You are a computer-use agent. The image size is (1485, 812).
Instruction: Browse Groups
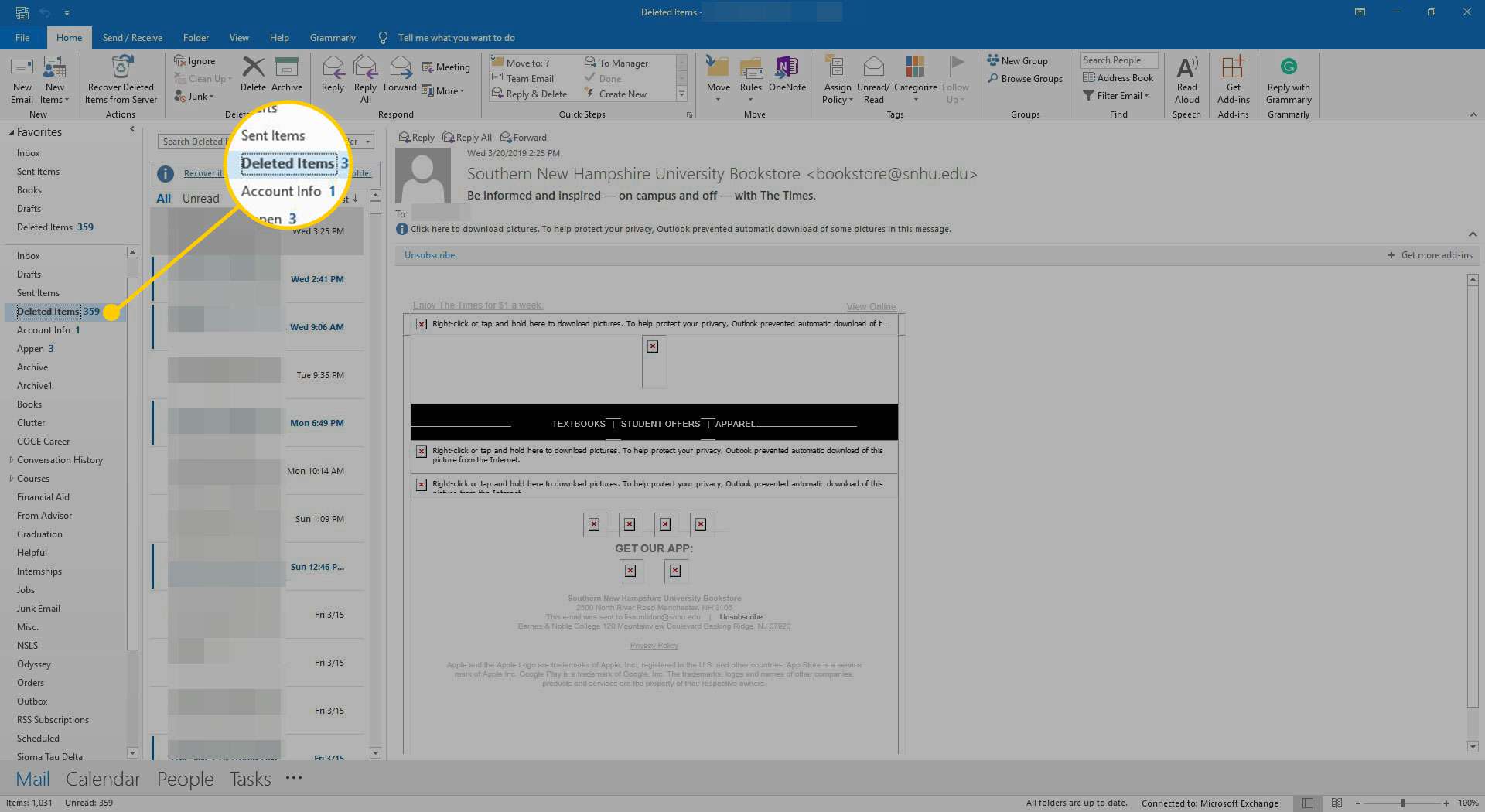coord(1025,78)
